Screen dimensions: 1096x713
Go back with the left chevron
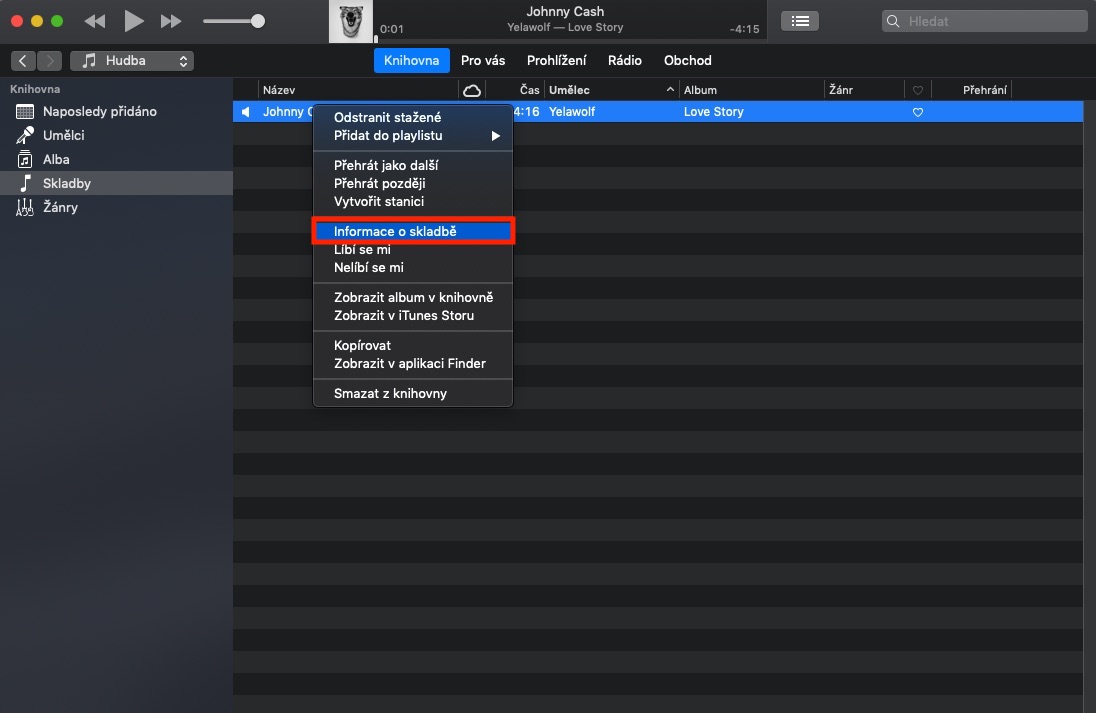23,61
